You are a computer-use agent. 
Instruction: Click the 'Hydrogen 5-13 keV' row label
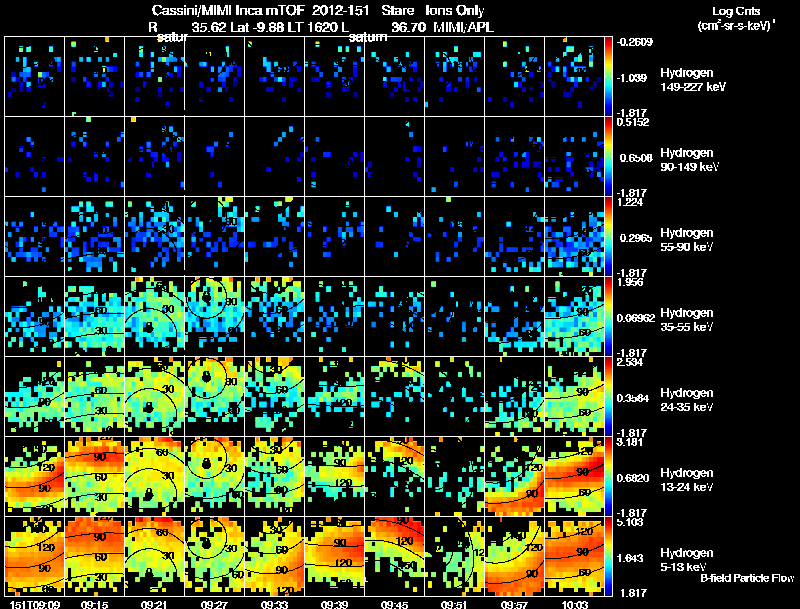(686, 560)
